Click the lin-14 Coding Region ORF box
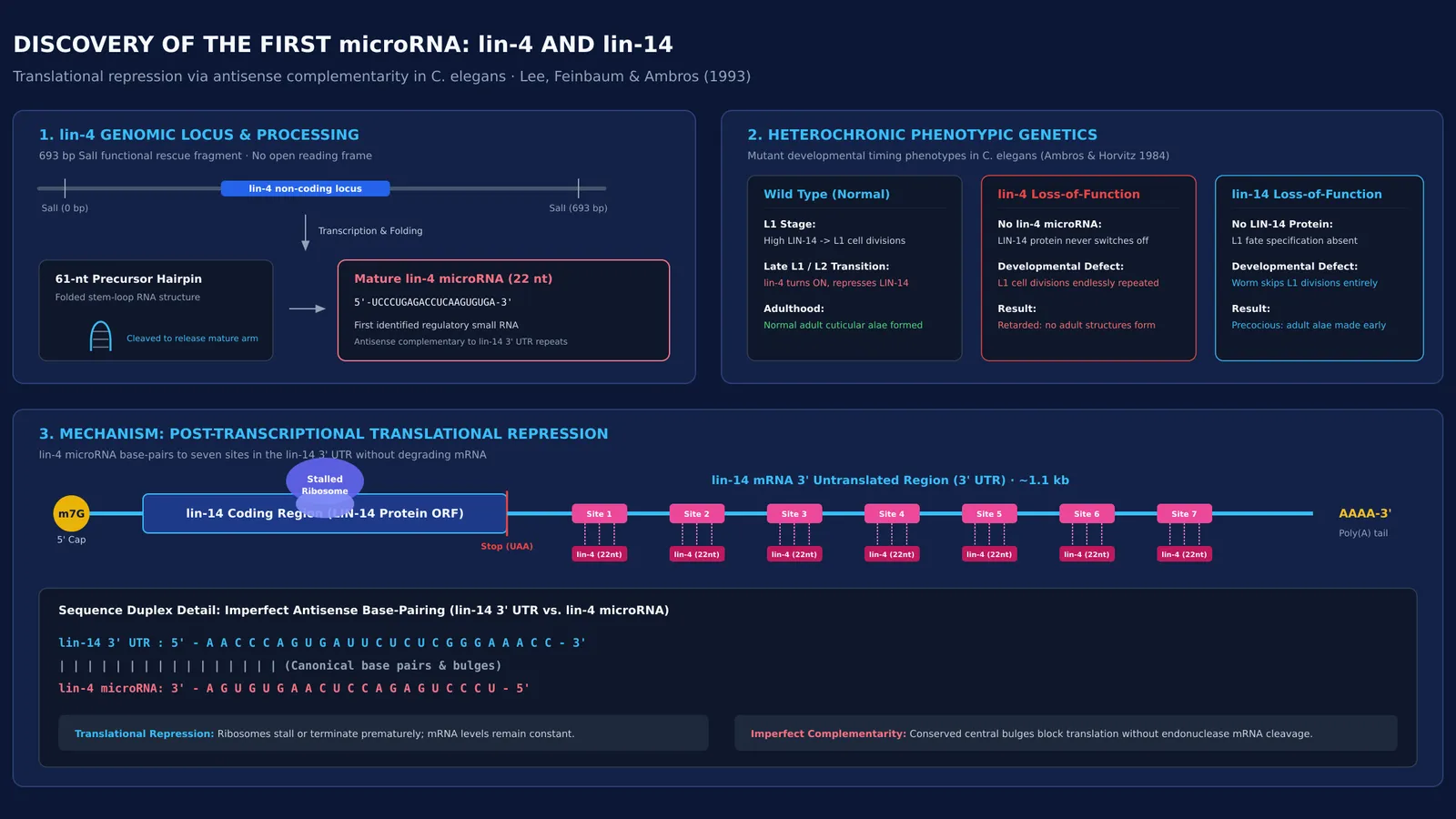The image size is (1456, 819). 325,513
